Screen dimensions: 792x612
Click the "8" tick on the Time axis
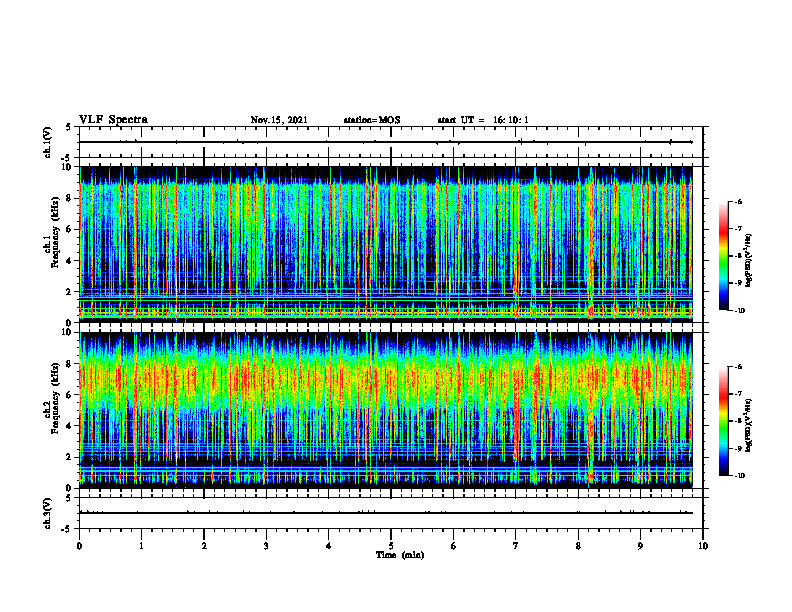tap(578, 546)
